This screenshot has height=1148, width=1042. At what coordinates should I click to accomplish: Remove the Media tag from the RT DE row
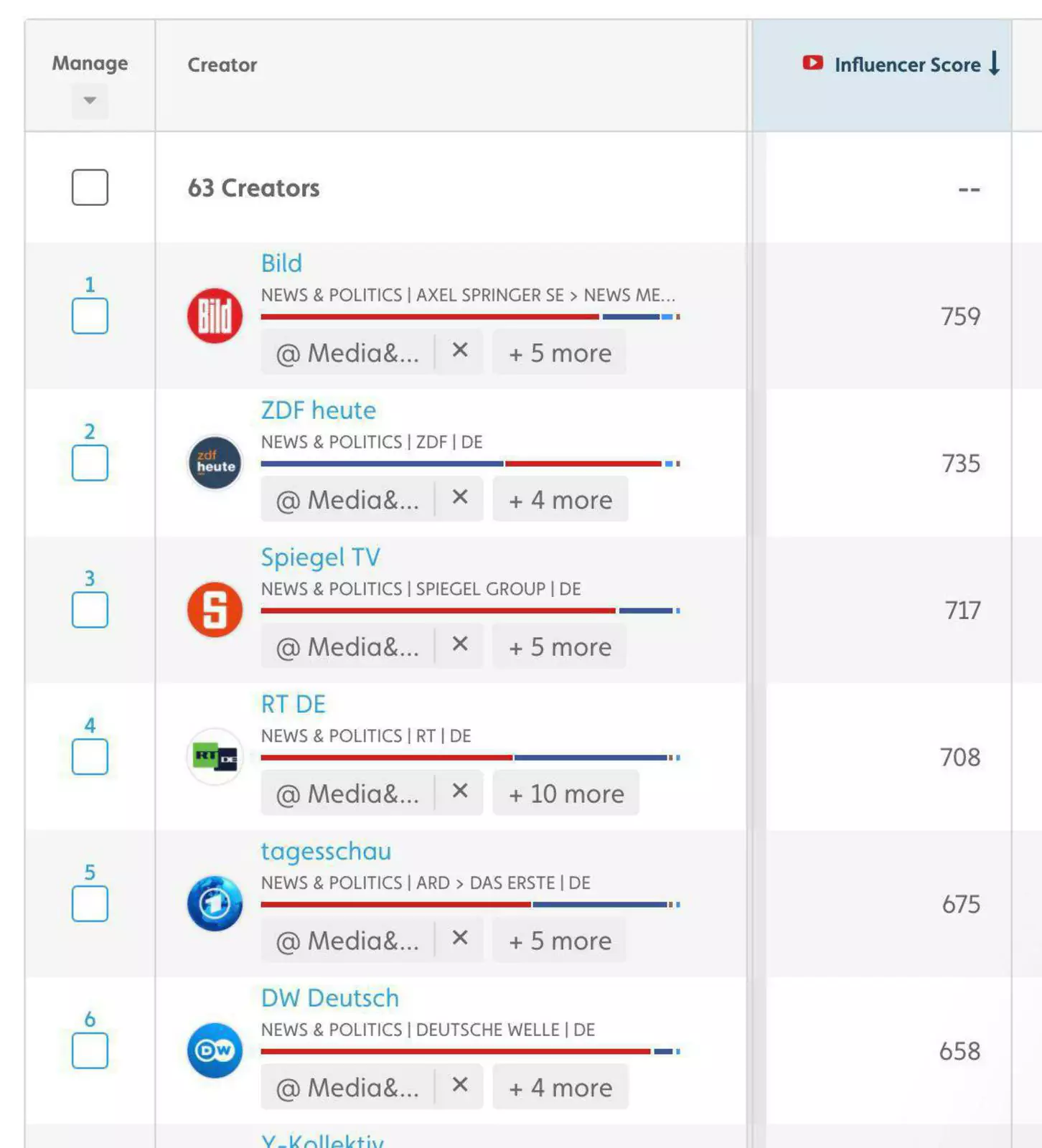pos(460,791)
